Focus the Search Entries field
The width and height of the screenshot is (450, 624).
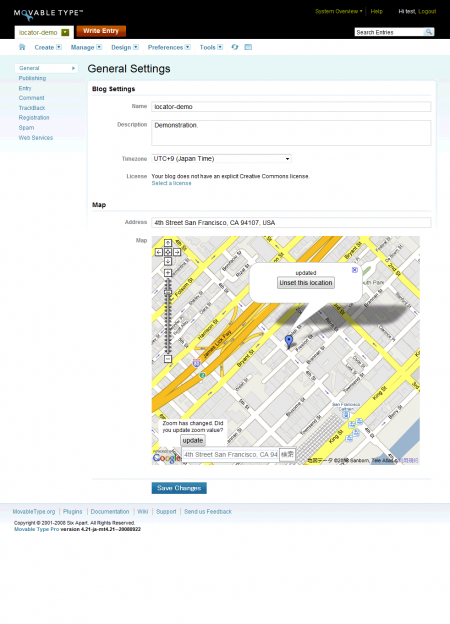pos(389,32)
